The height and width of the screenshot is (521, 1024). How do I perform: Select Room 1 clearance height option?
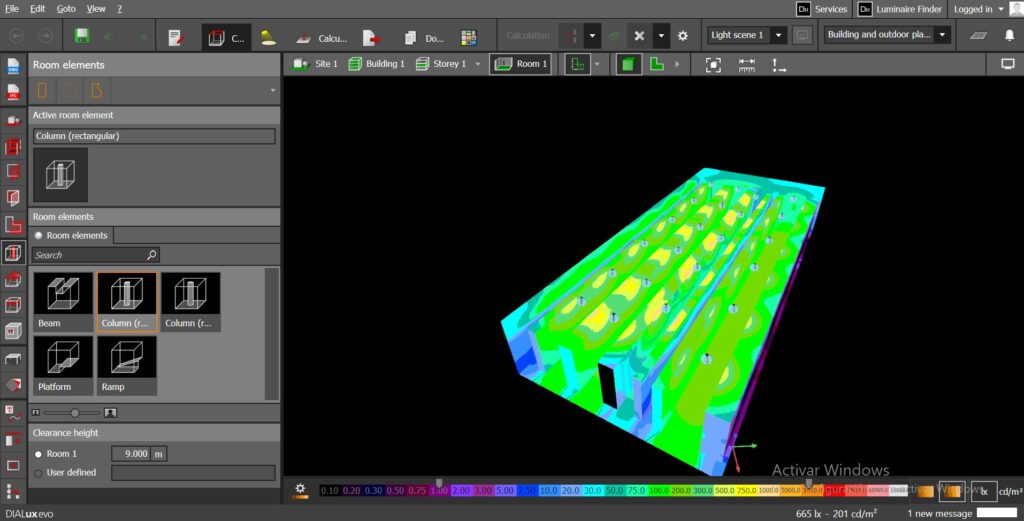coord(39,454)
